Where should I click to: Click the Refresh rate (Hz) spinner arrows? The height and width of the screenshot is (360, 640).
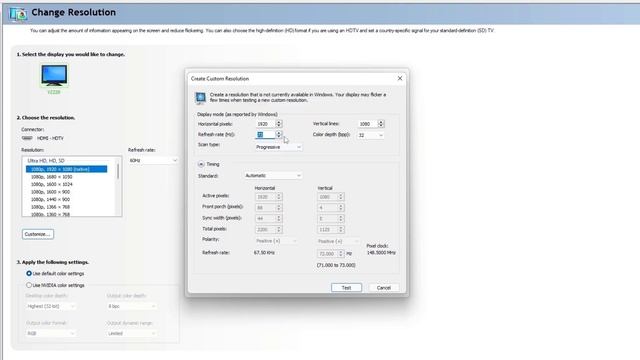tap(279, 134)
